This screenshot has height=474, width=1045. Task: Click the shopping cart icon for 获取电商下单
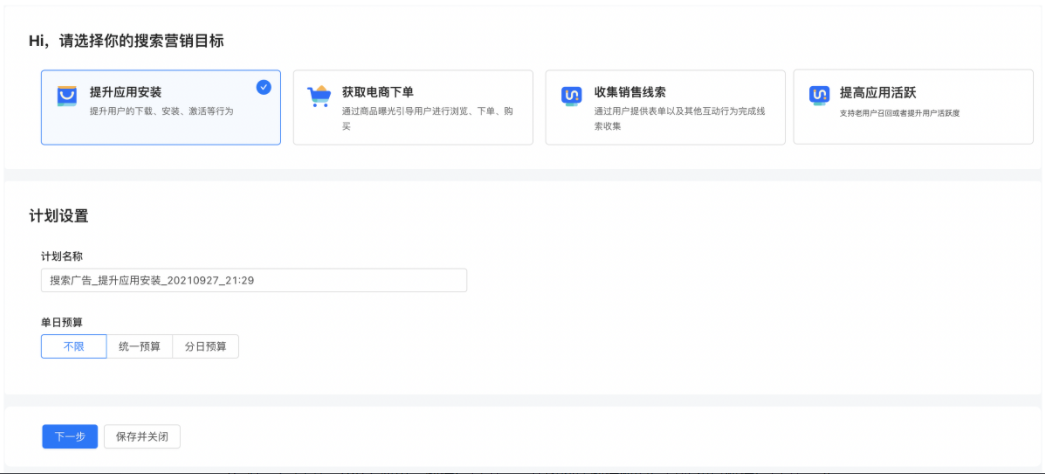[319, 96]
